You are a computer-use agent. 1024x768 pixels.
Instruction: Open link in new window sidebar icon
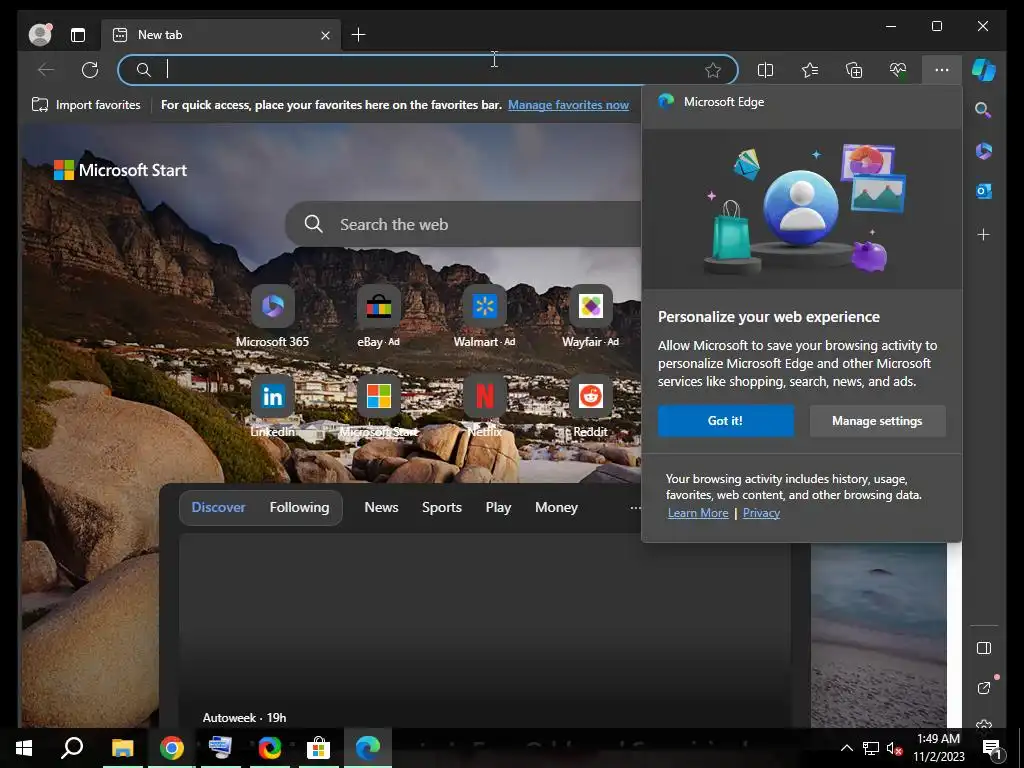pyautogui.click(x=984, y=687)
